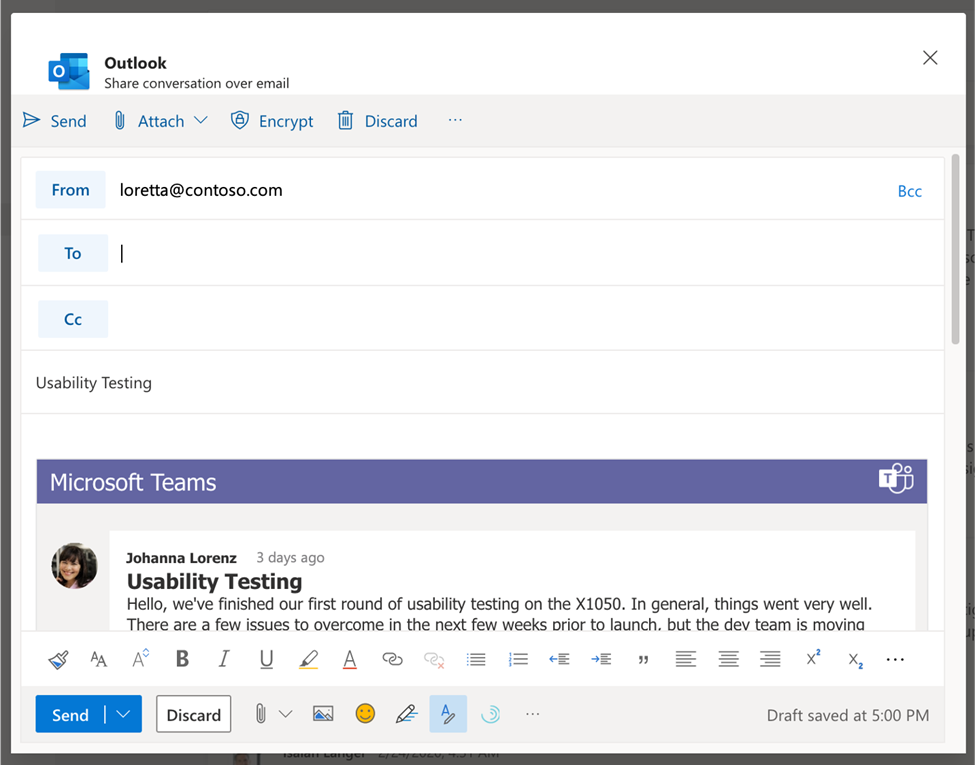Viewport: 975px width, 765px height.
Task: Toggle underline formatting
Action: coord(266,659)
